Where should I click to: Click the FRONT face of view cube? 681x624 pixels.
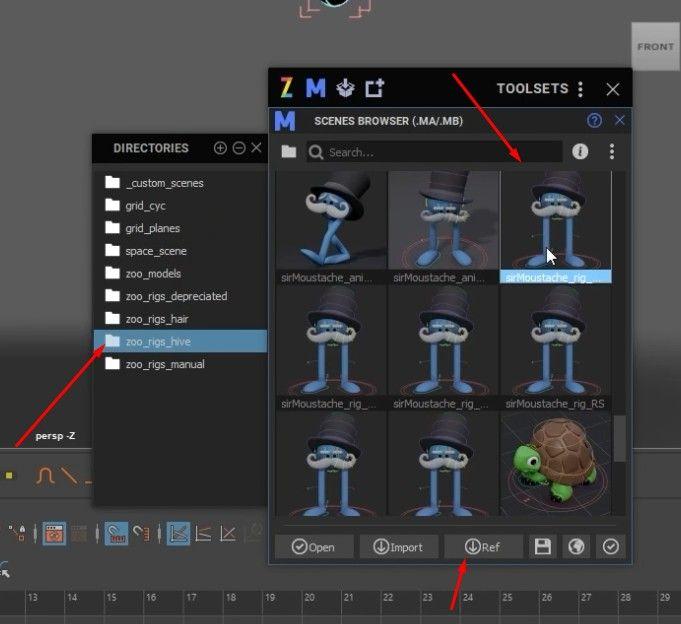(655, 46)
